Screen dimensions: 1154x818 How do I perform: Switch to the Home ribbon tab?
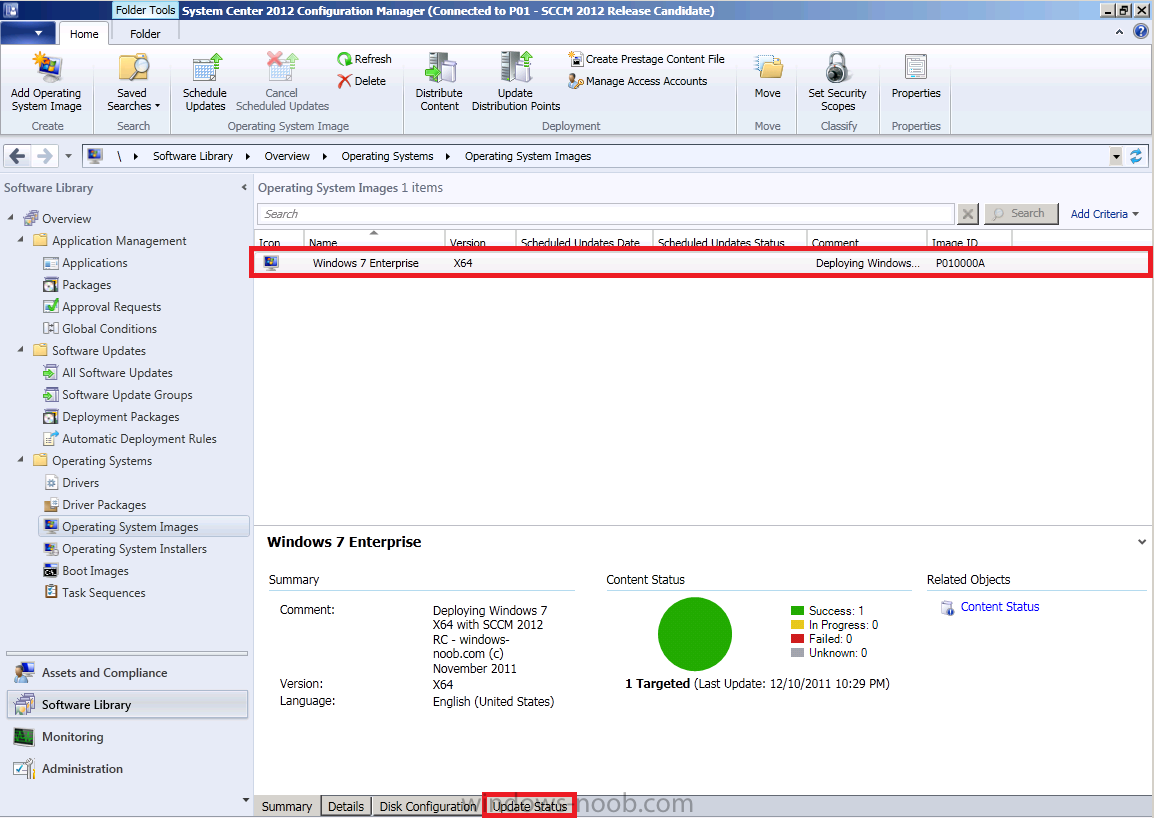point(84,34)
